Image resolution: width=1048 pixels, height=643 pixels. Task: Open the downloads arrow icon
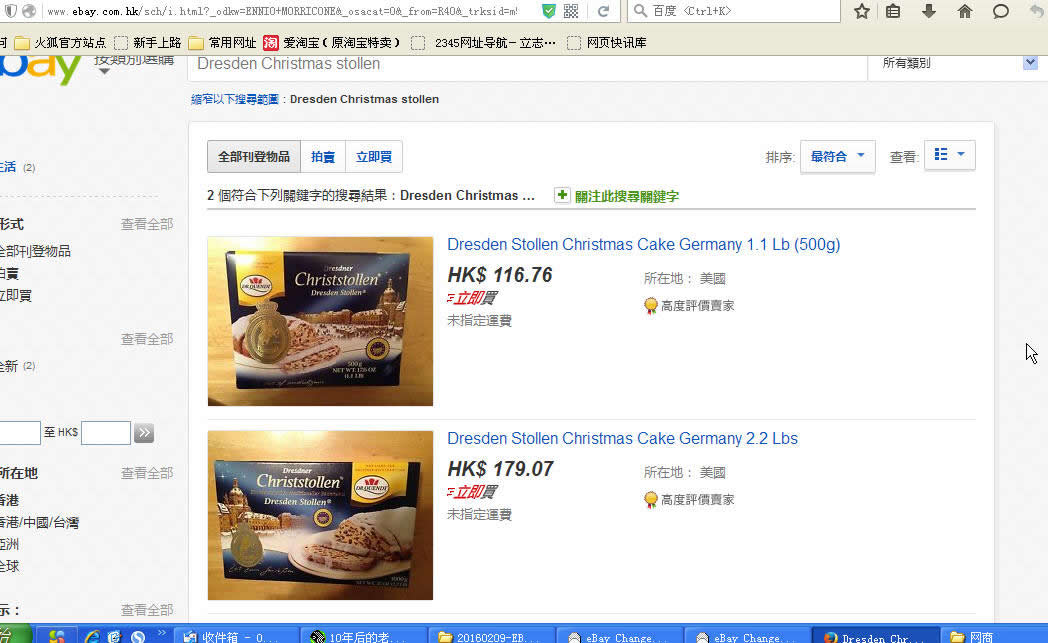928,11
